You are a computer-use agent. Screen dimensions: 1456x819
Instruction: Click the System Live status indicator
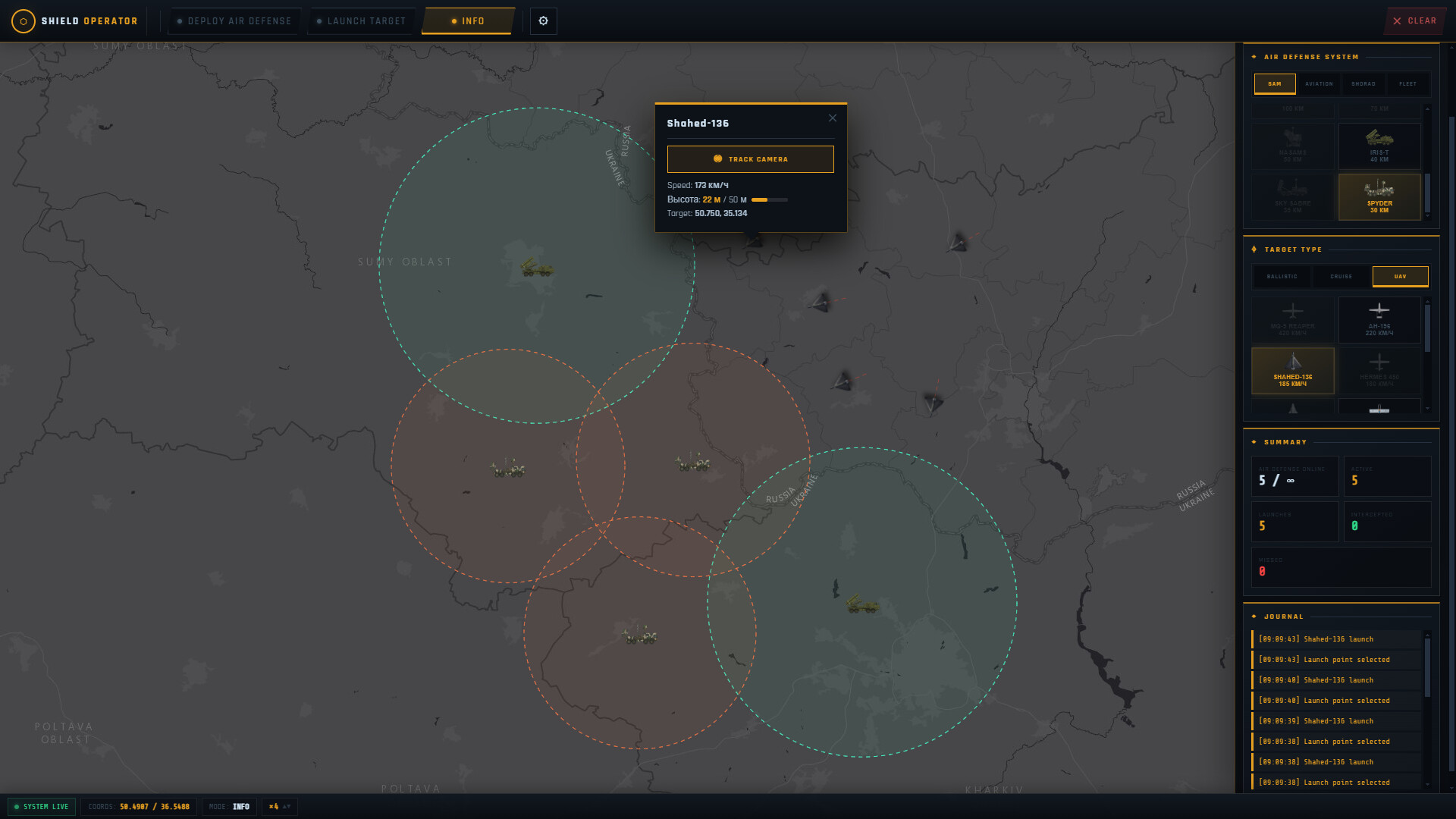pyautogui.click(x=42, y=807)
